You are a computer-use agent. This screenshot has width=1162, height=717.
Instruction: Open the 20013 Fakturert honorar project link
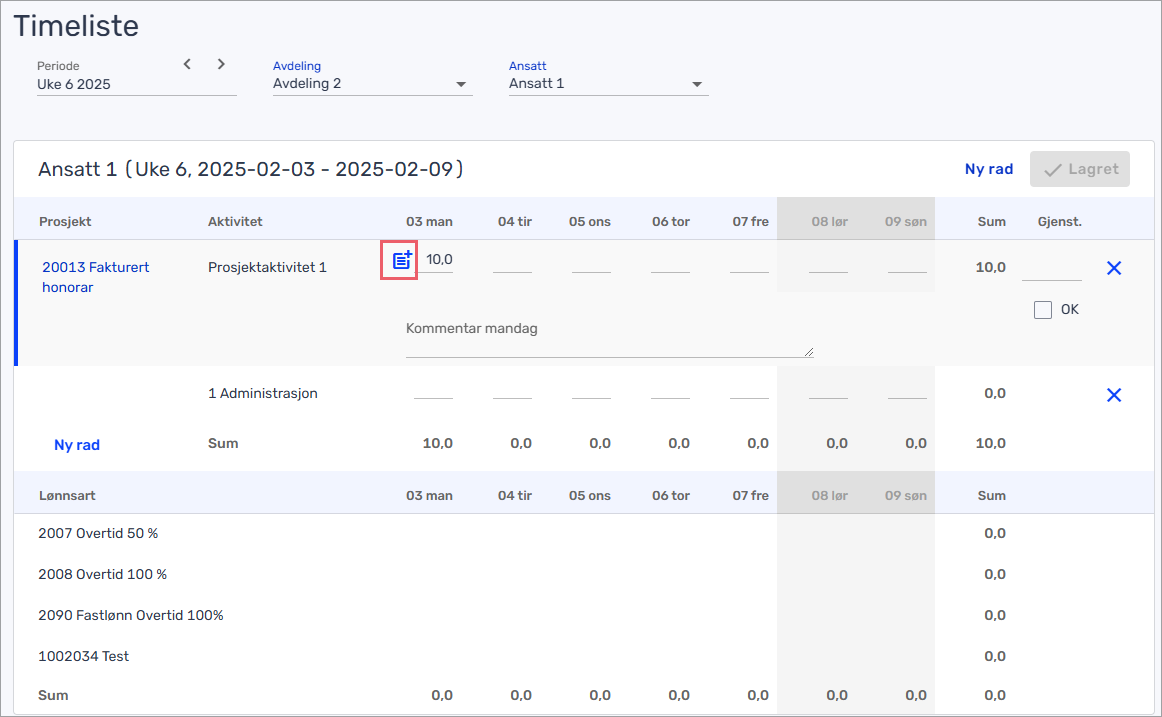(96, 277)
